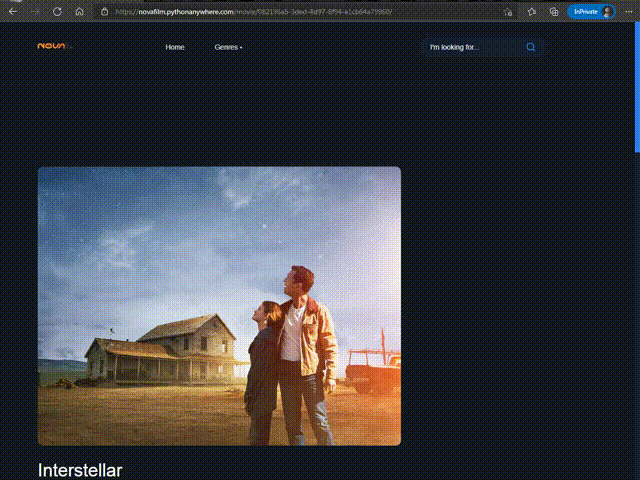Click the Interstellar title text

coord(80,470)
